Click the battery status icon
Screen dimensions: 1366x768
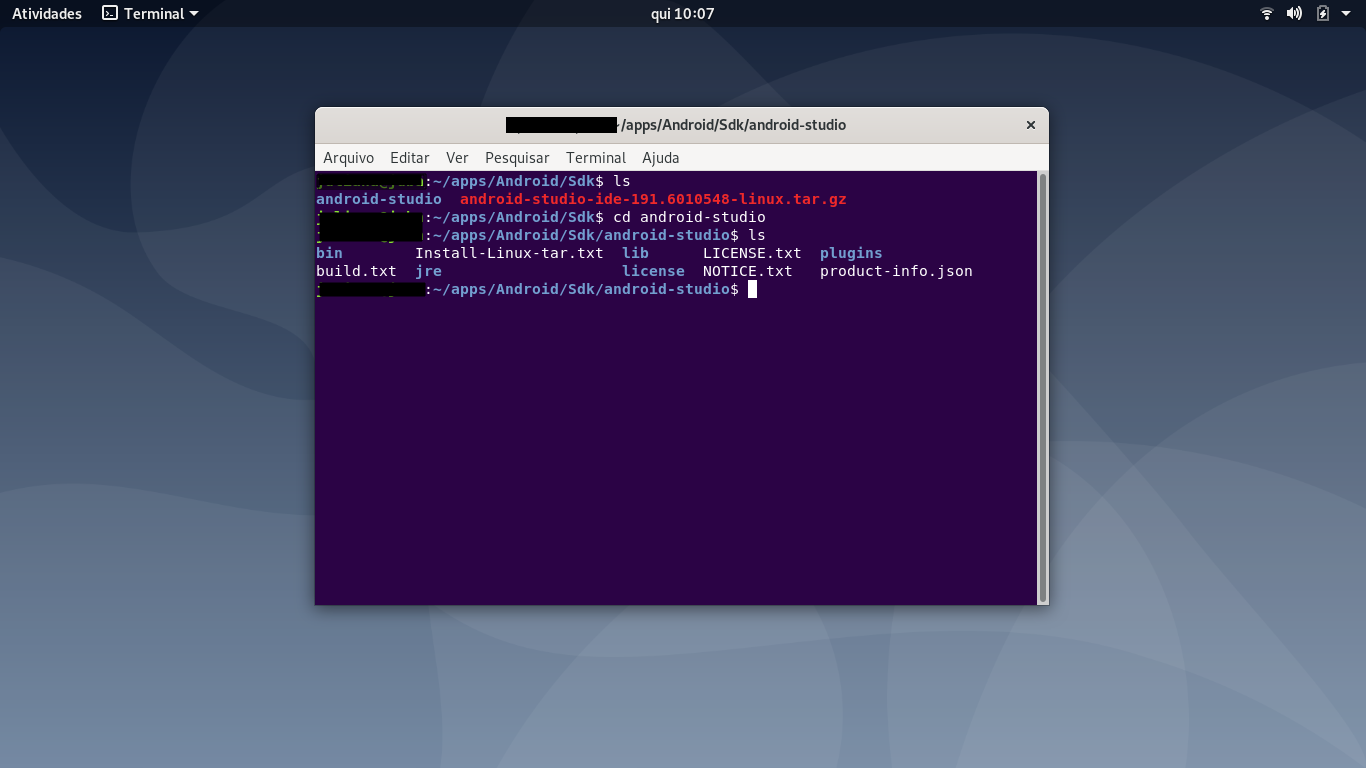(x=1323, y=13)
